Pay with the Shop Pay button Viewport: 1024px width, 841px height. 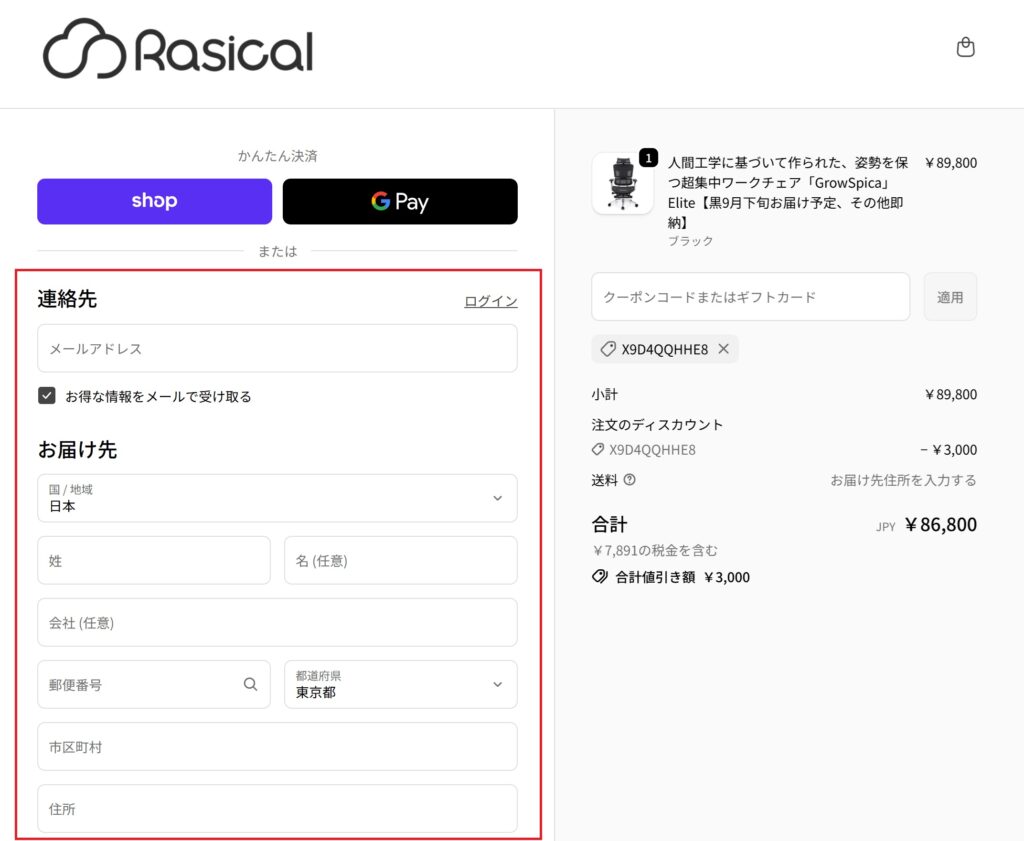click(154, 201)
